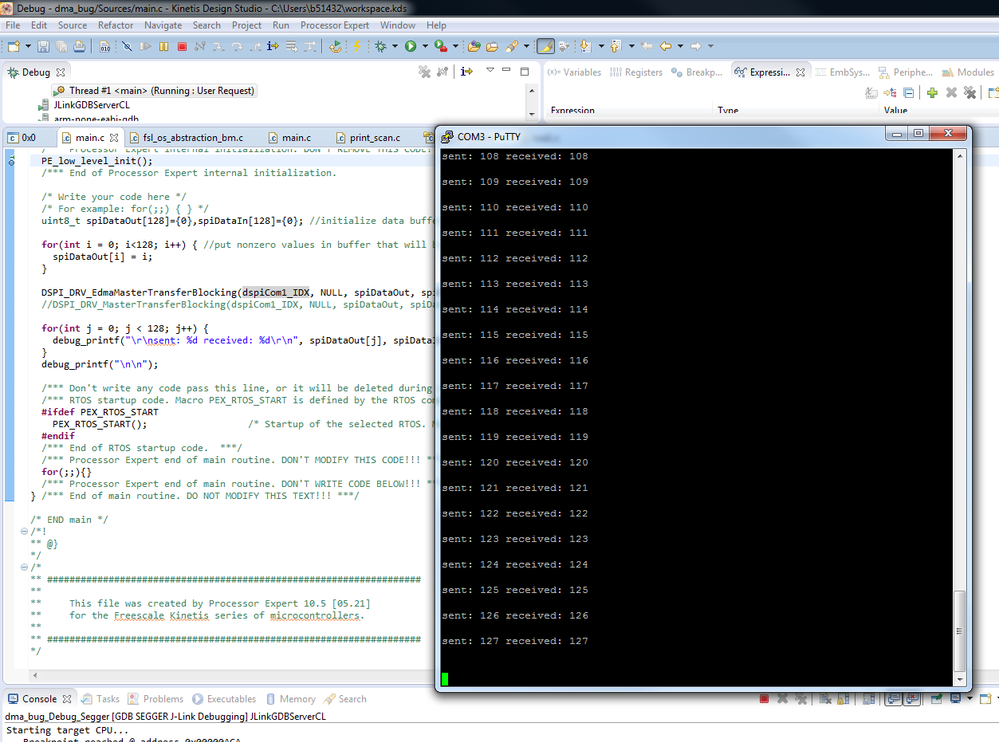999x742 pixels.
Task: Click the Next Annotation icon
Action: pos(586,46)
